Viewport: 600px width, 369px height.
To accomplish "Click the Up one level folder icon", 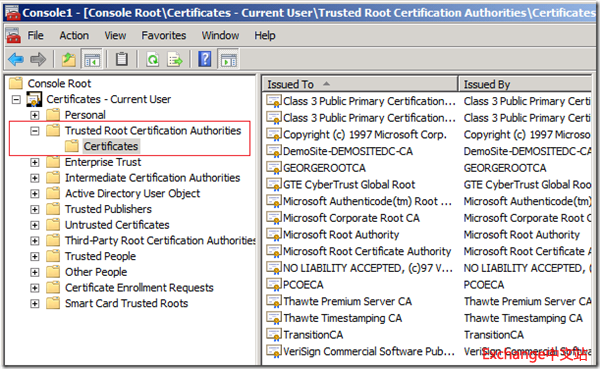I will (69, 59).
